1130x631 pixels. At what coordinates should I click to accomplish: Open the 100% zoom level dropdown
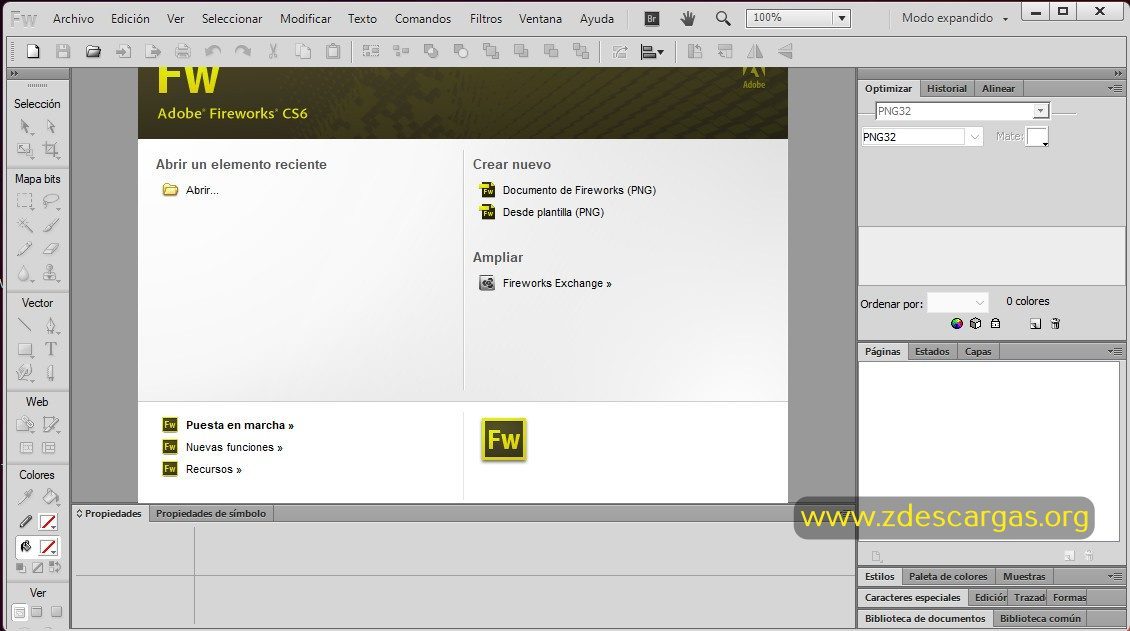tap(842, 18)
